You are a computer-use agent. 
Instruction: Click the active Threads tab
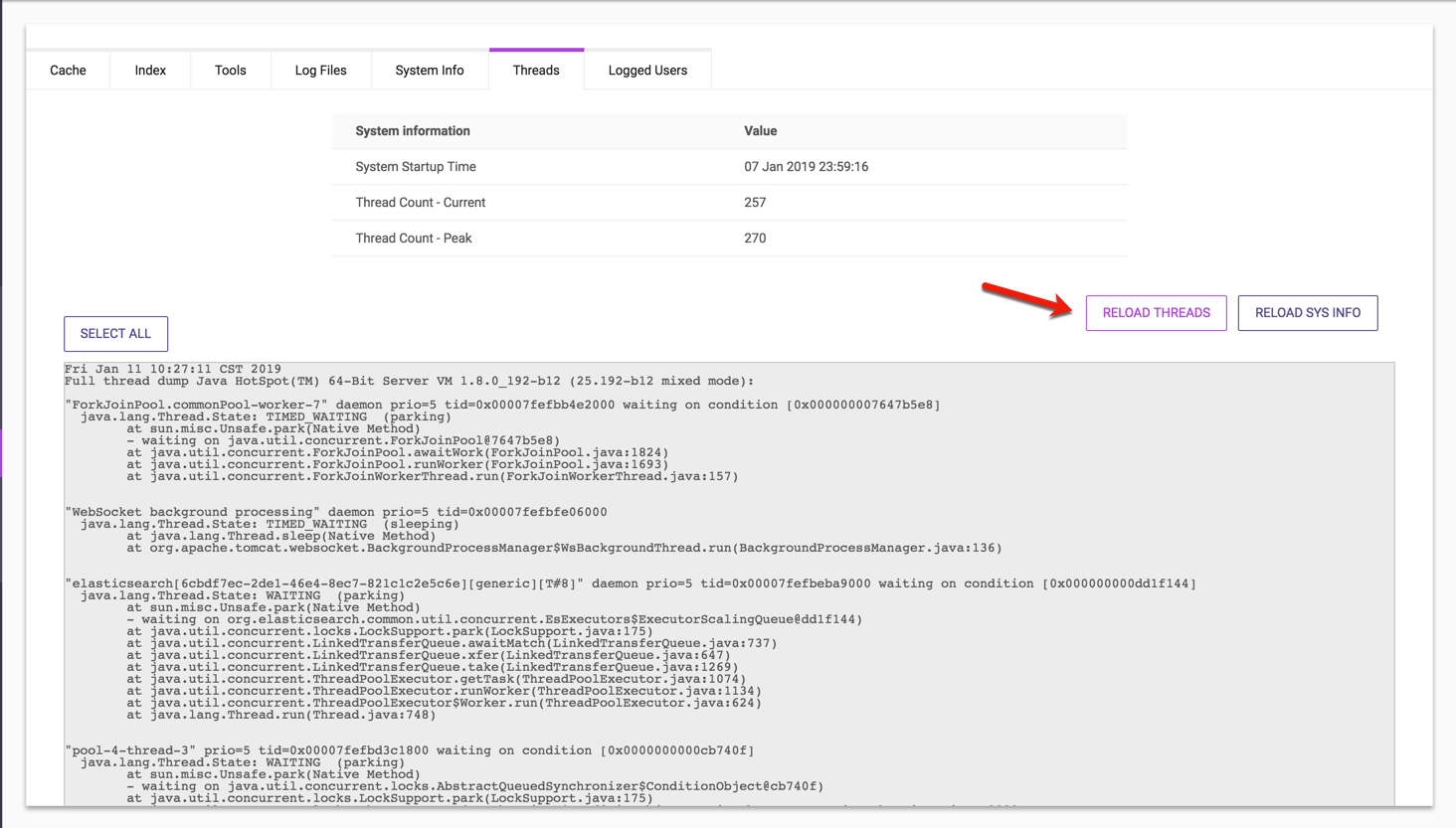[x=536, y=71]
